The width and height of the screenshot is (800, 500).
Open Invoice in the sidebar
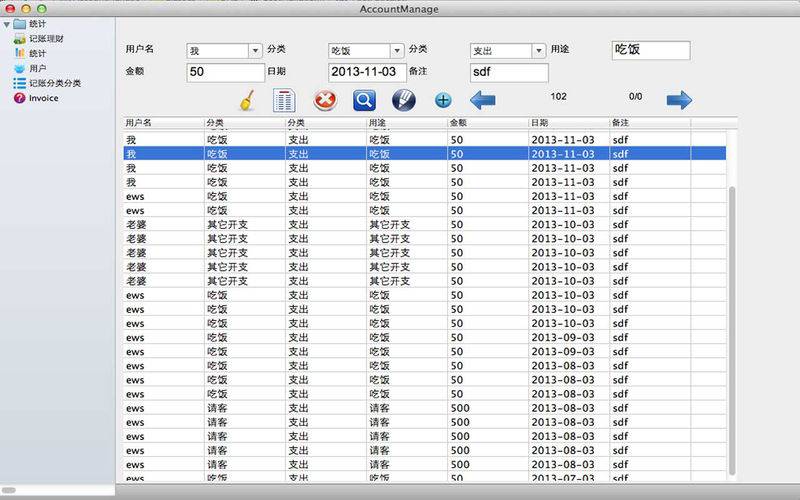point(43,98)
